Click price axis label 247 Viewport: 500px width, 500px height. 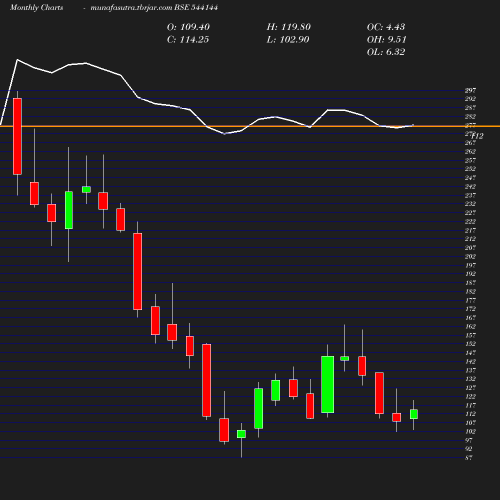pos(470,178)
